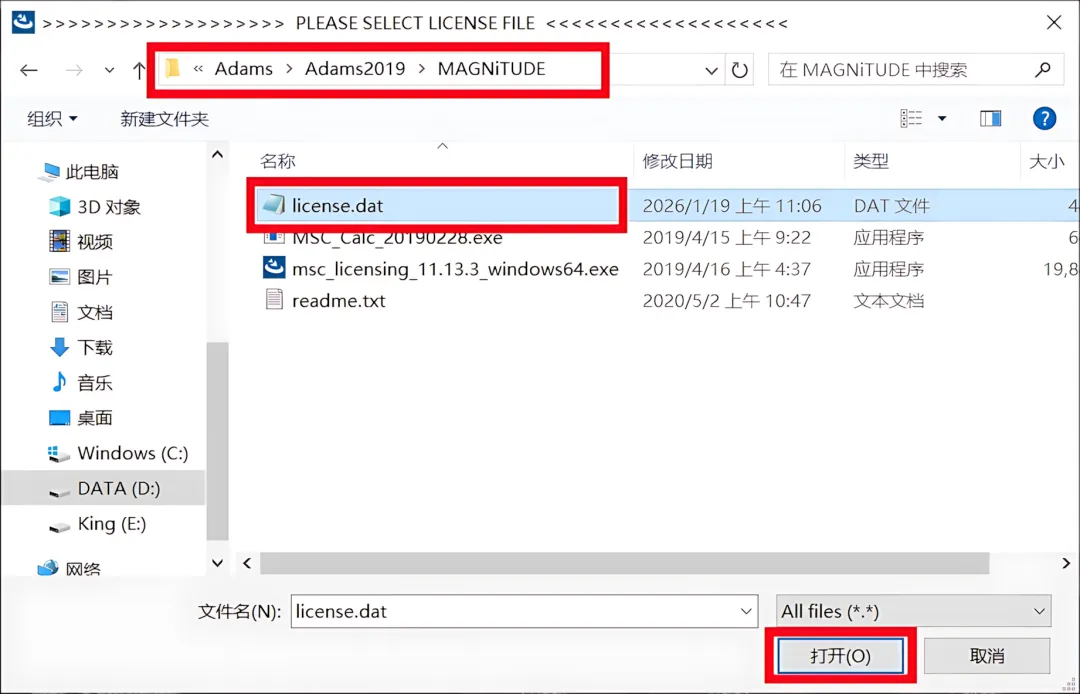Open the All files (*.*) filter dropdown

click(913, 611)
